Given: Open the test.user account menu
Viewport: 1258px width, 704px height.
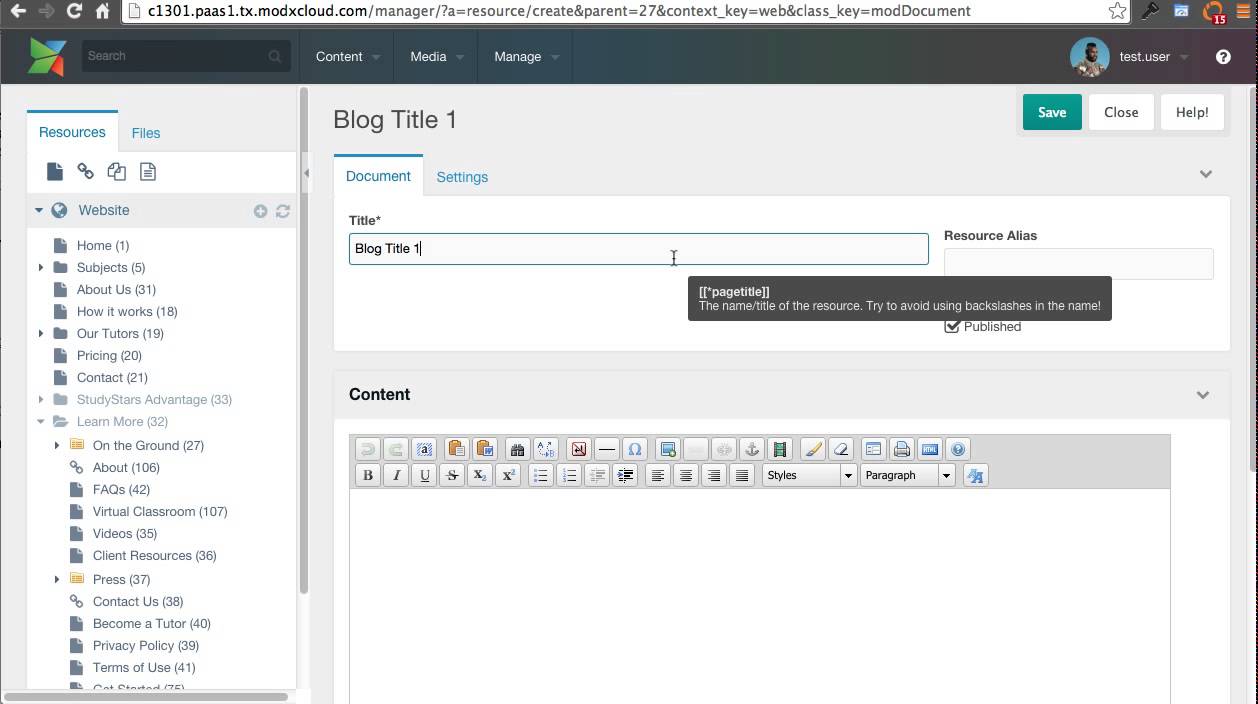Looking at the screenshot, I should pyautogui.click(x=1130, y=57).
